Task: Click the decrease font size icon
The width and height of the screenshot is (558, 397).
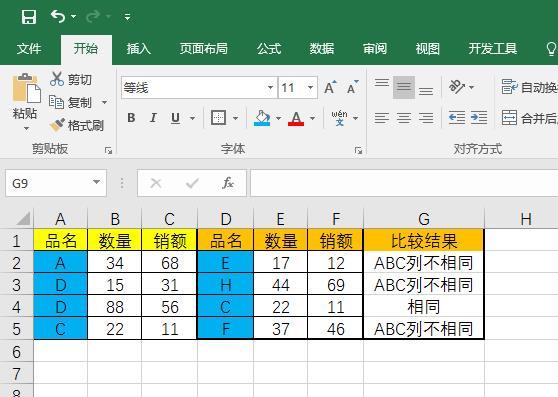Action: pyautogui.click(x=352, y=87)
